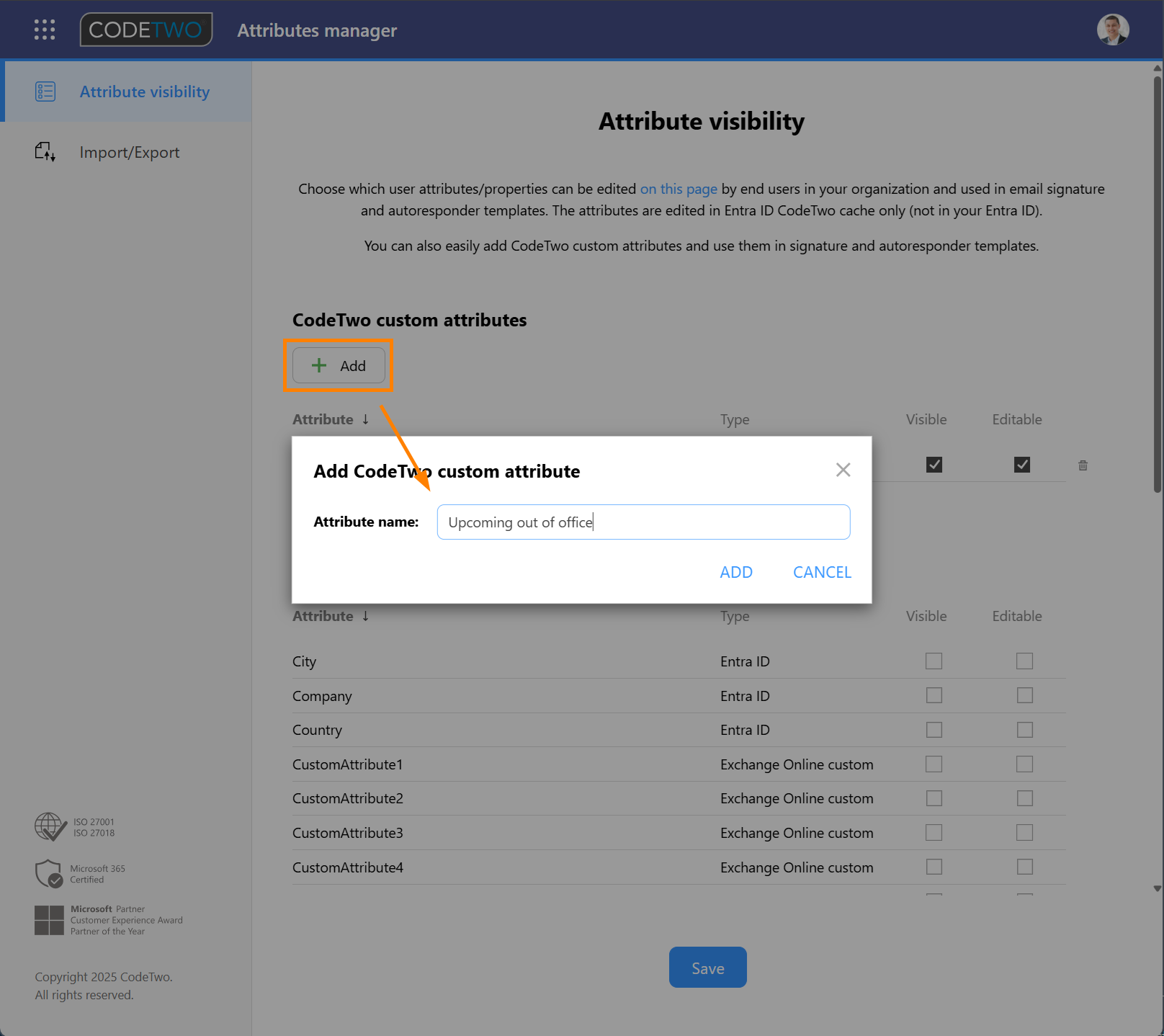Check the Visible checkbox for City
The image size is (1164, 1036).
click(x=934, y=661)
